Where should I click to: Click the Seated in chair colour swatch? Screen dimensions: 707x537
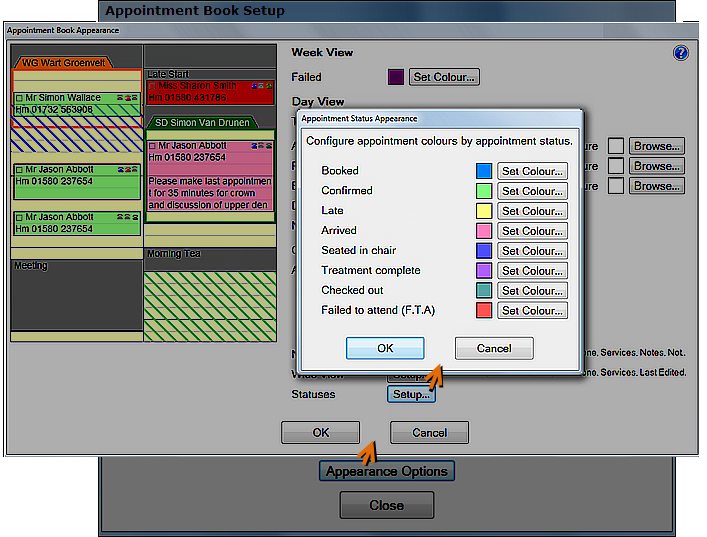coord(484,251)
